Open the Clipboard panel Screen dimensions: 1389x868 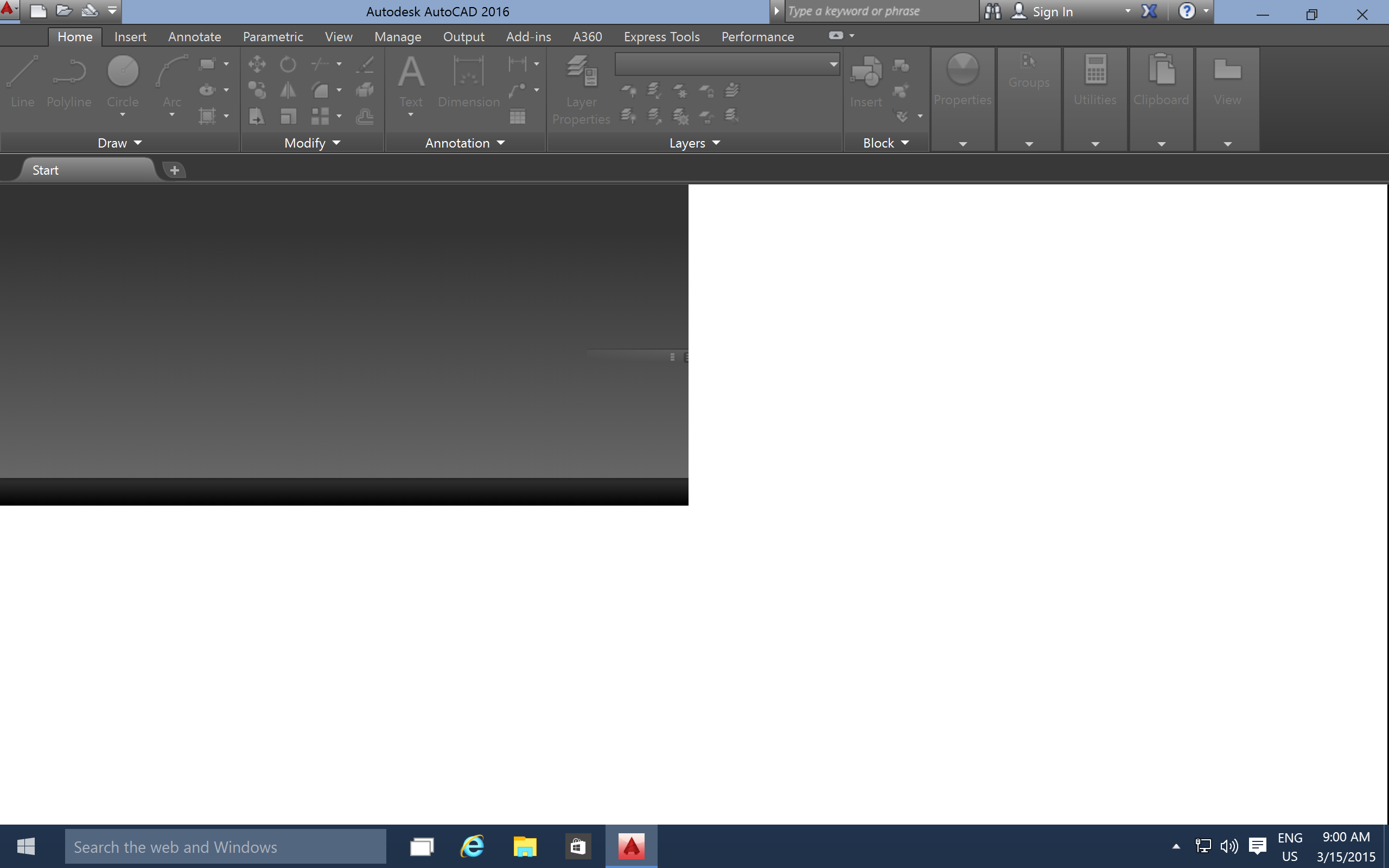[x=1161, y=99]
